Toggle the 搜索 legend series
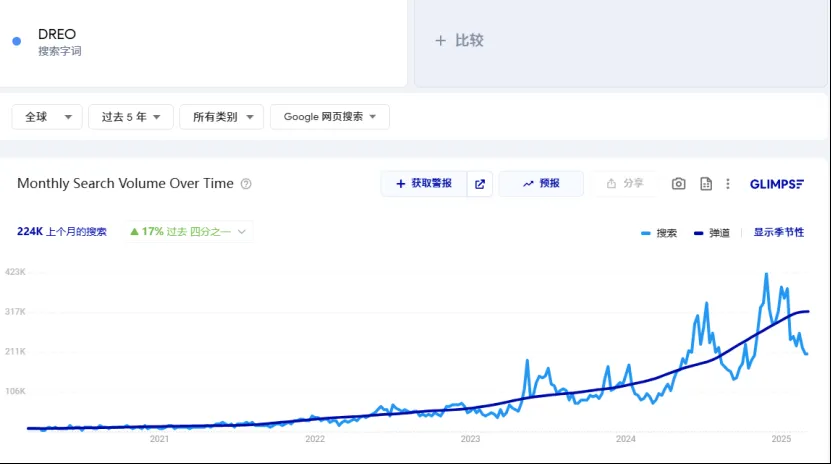 (659, 233)
